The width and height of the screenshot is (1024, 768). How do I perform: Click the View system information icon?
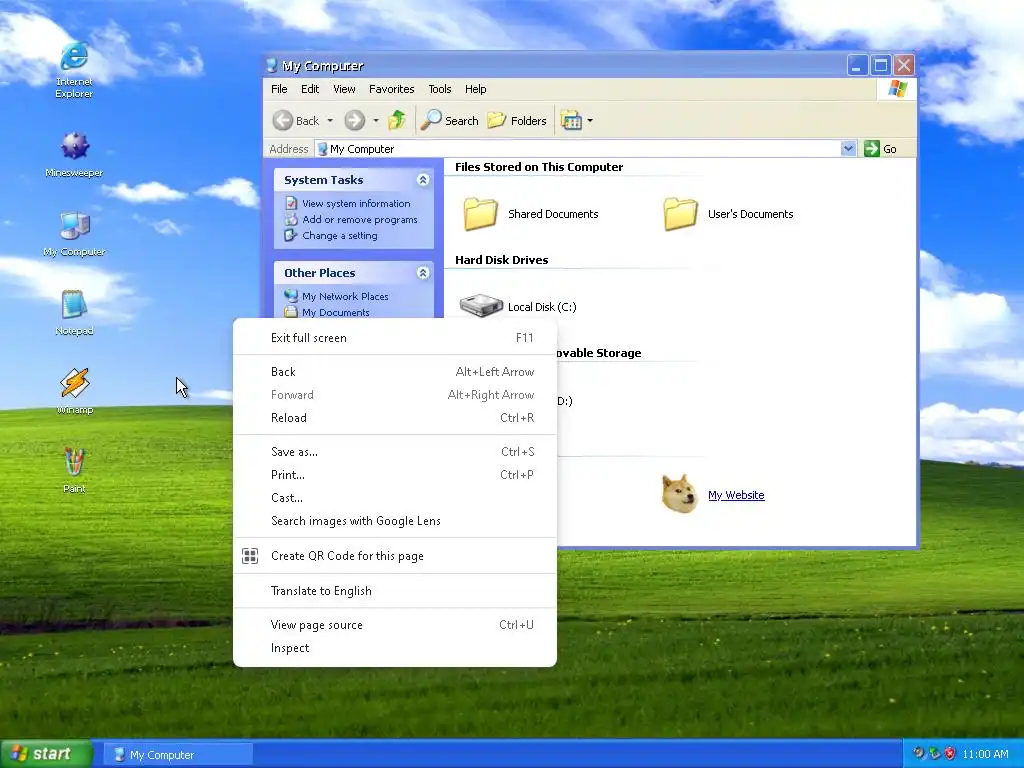point(291,203)
